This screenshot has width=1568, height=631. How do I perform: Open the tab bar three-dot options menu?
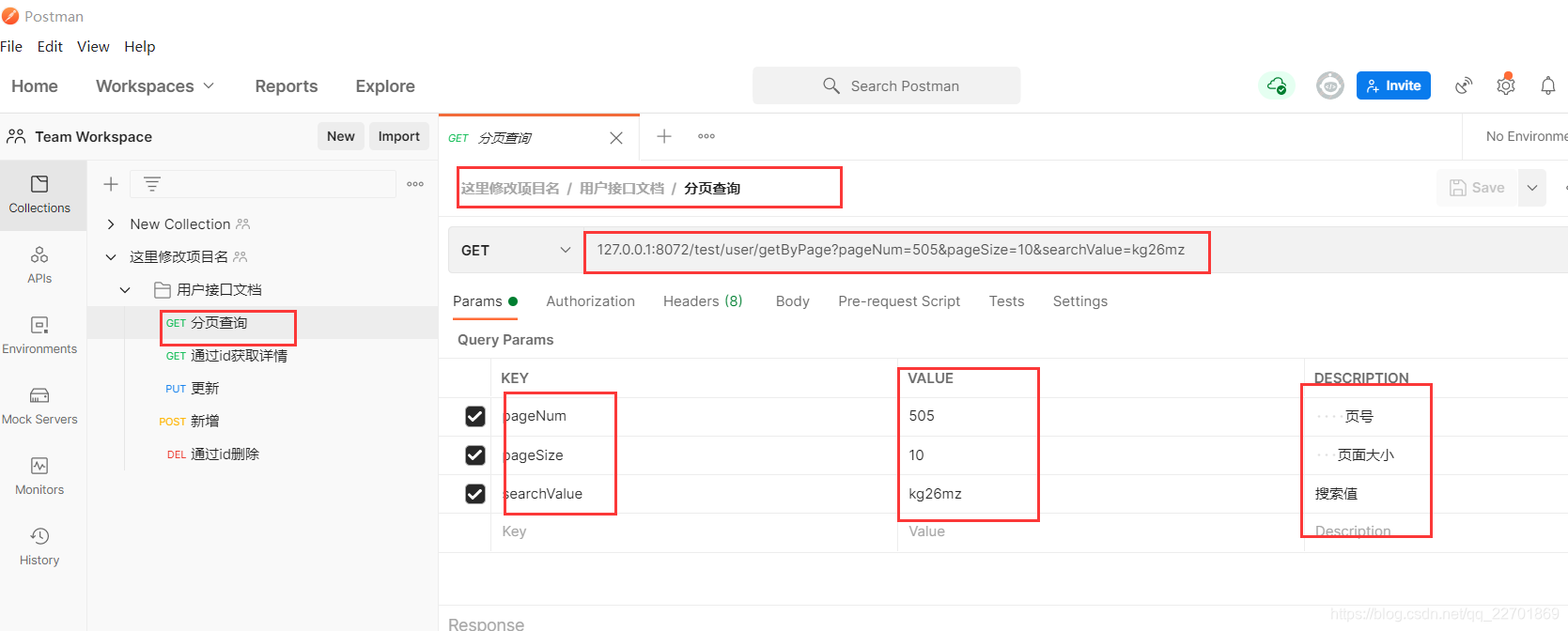pyautogui.click(x=706, y=136)
